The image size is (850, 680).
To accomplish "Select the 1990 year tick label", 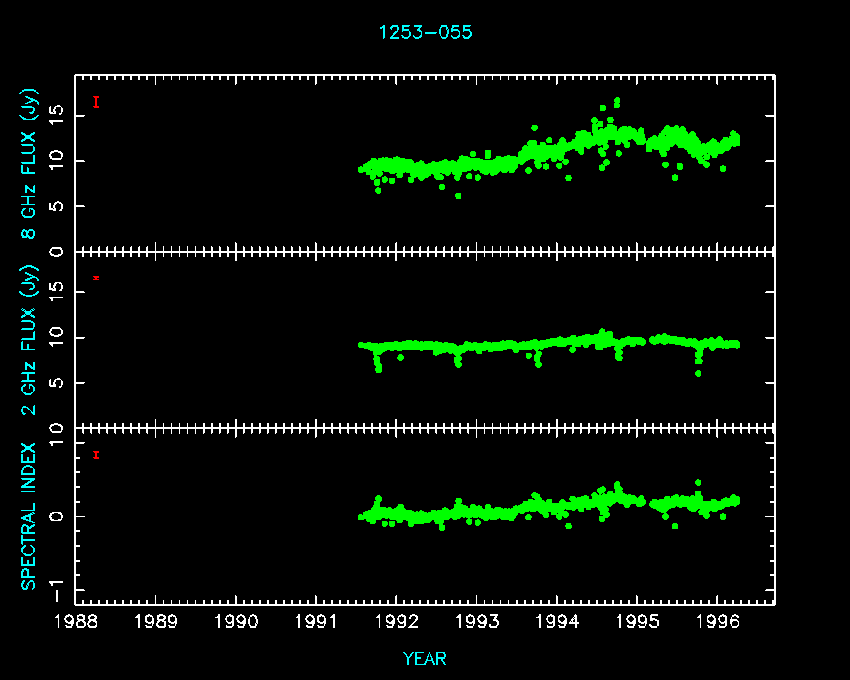I will pos(237,622).
